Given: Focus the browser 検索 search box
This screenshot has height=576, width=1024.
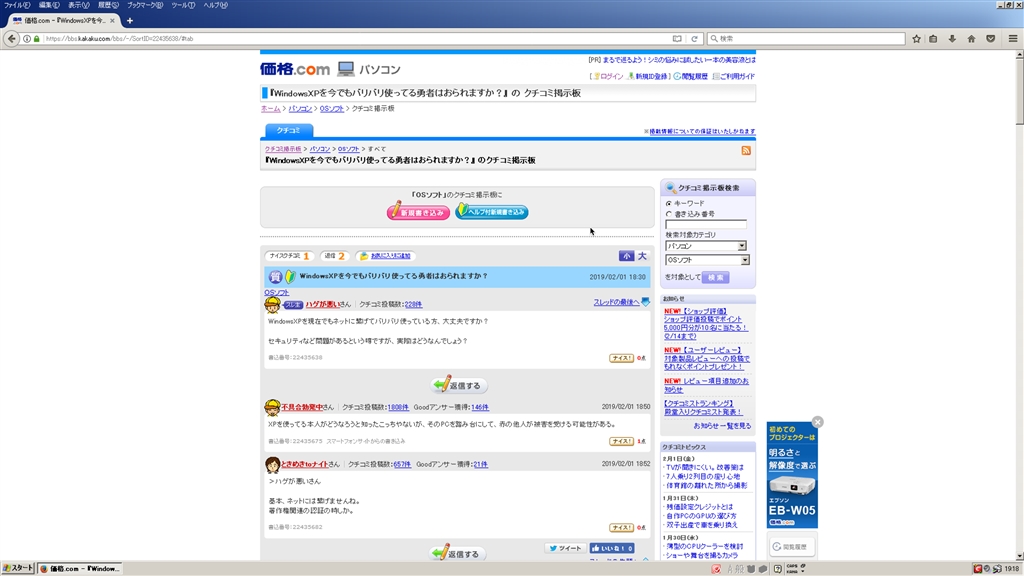Looking at the screenshot, I should pos(807,39).
